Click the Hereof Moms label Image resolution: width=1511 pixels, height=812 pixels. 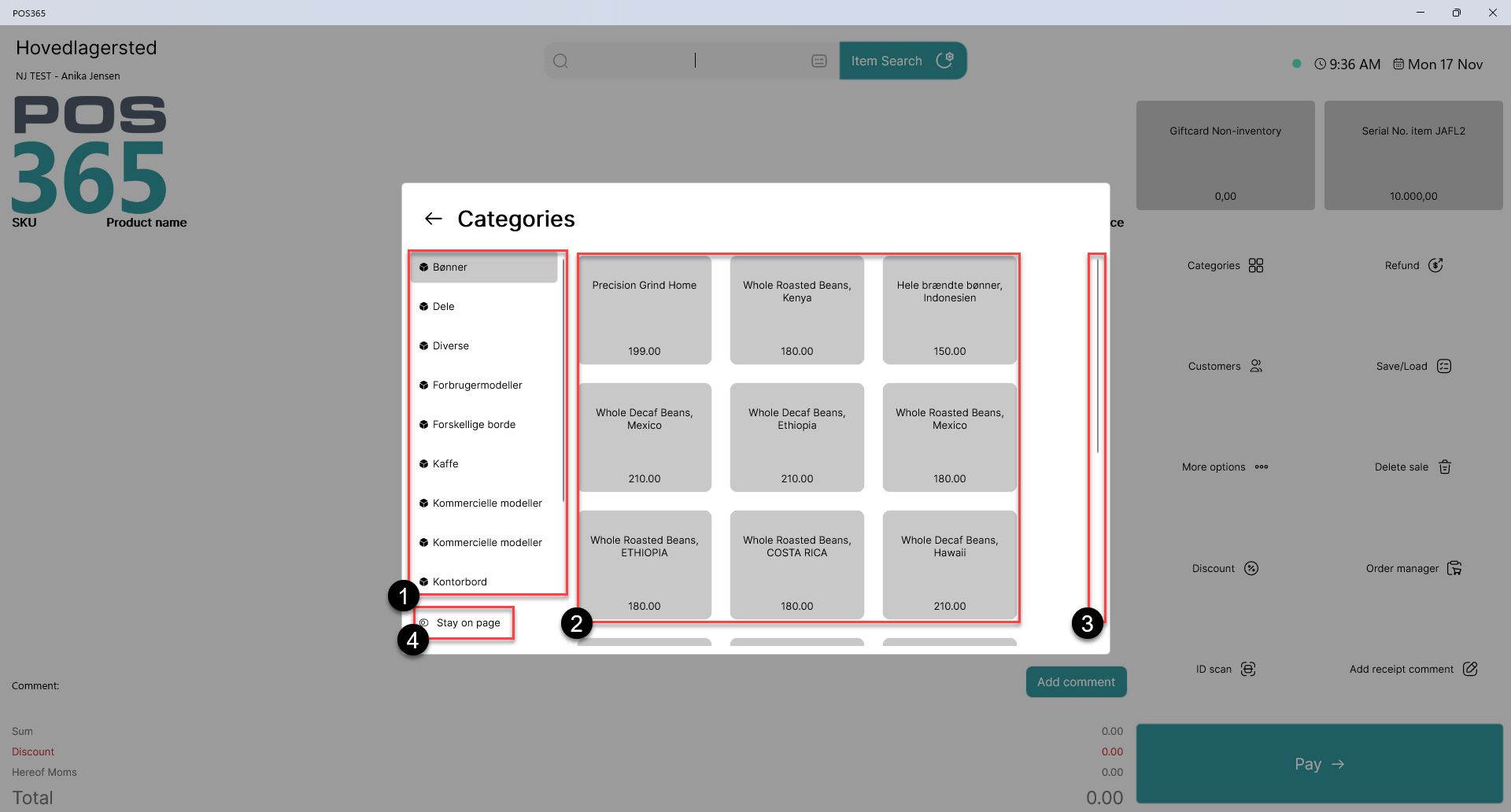pyautogui.click(x=44, y=772)
